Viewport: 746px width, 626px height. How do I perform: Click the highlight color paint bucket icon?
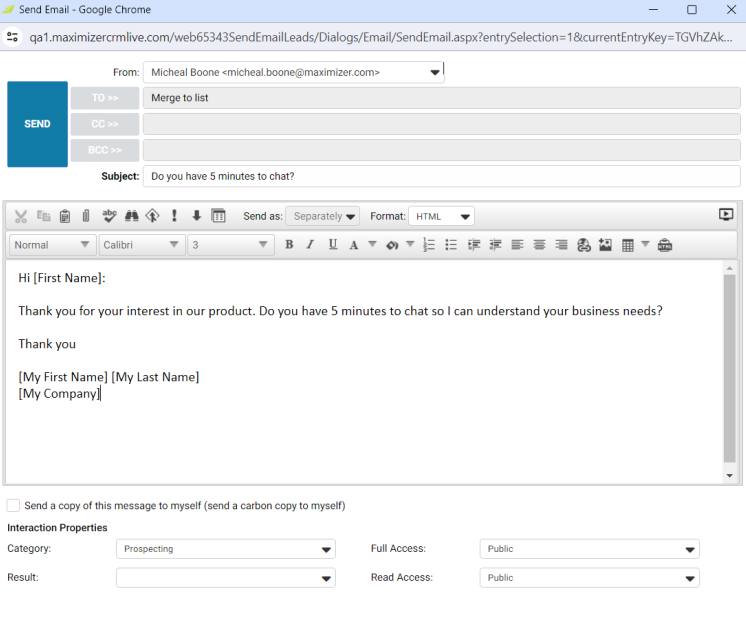pos(392,245)
